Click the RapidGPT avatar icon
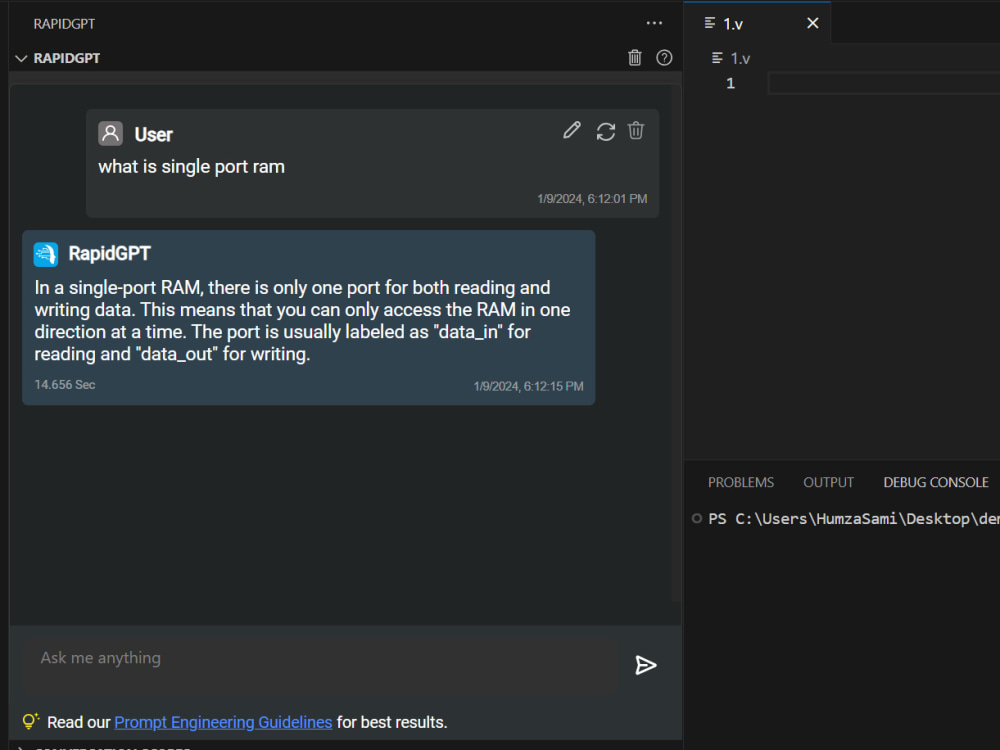 [45, 254]
